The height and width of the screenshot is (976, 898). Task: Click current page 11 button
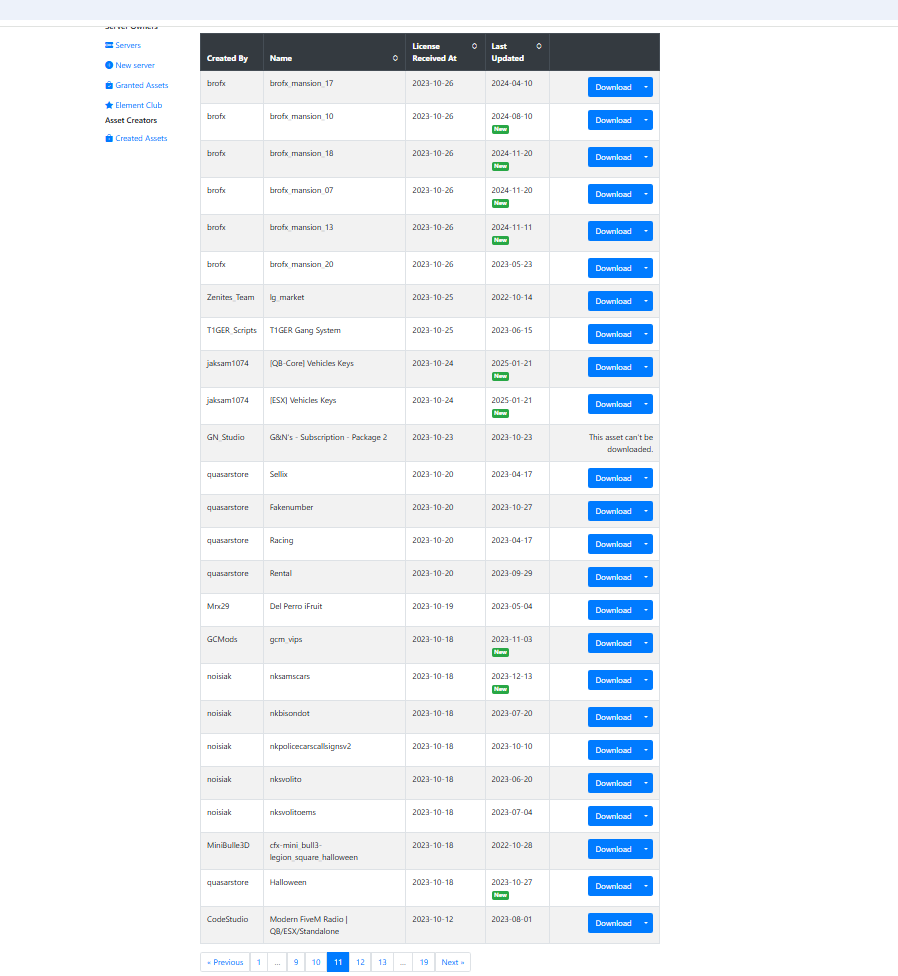(338, 962)
